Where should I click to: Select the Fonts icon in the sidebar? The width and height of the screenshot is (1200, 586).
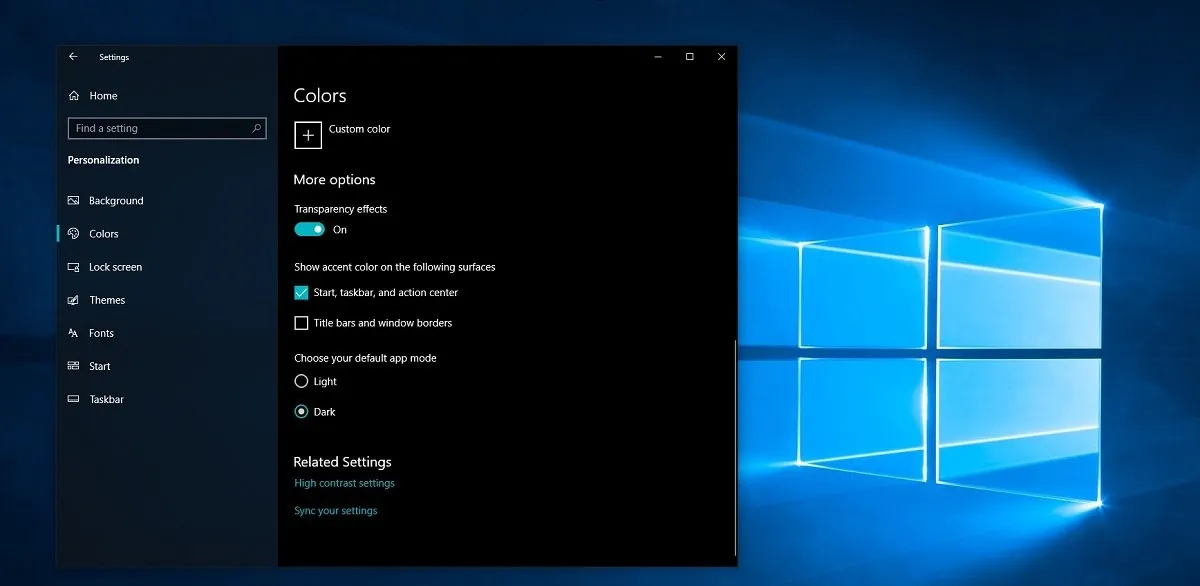tap(74, 333)
